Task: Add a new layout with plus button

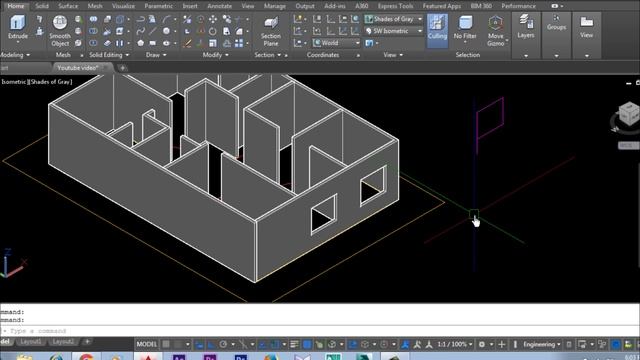Action: tap(87, 341)
